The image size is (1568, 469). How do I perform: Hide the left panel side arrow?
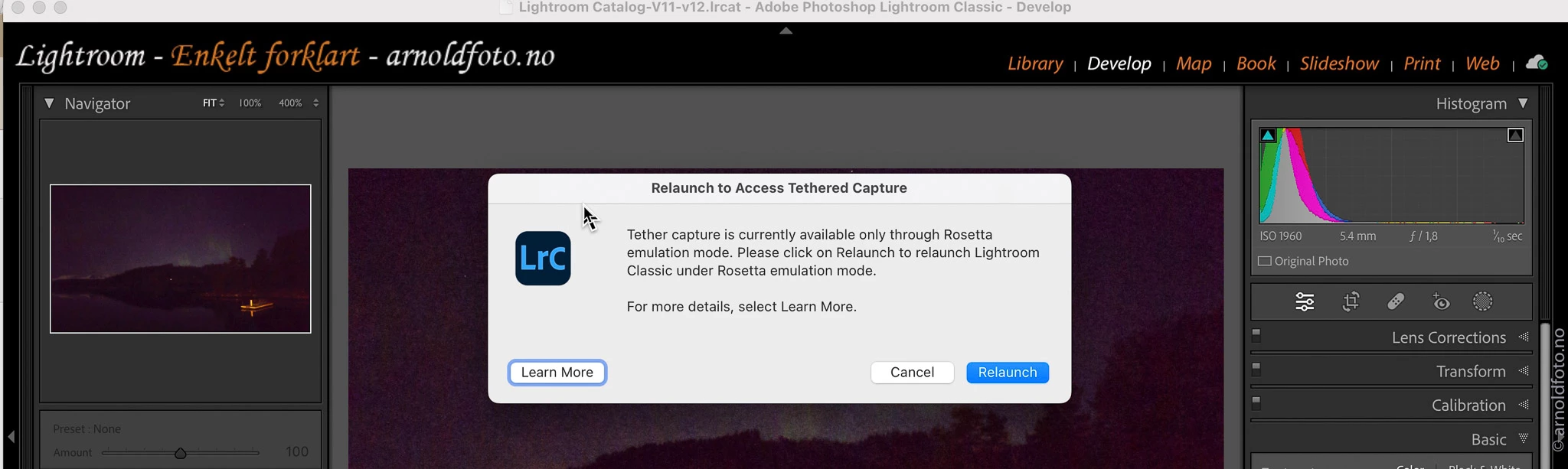click(x=11, y=436)
